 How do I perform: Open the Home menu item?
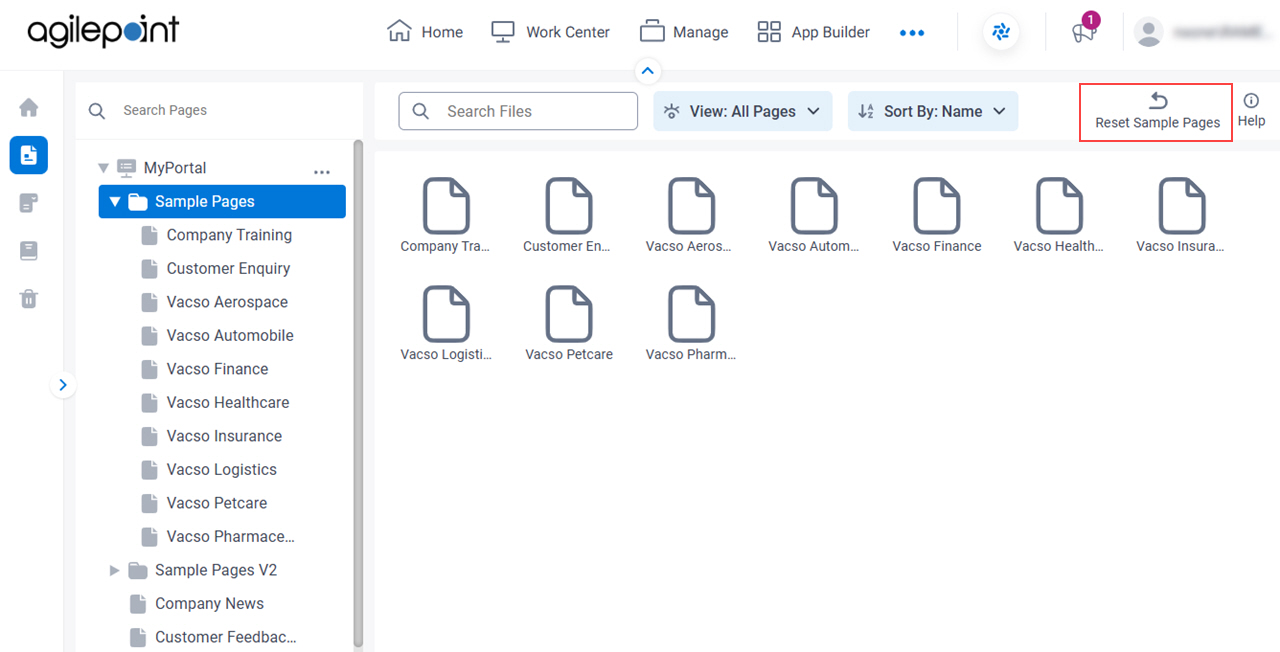[x=425, y=32]
